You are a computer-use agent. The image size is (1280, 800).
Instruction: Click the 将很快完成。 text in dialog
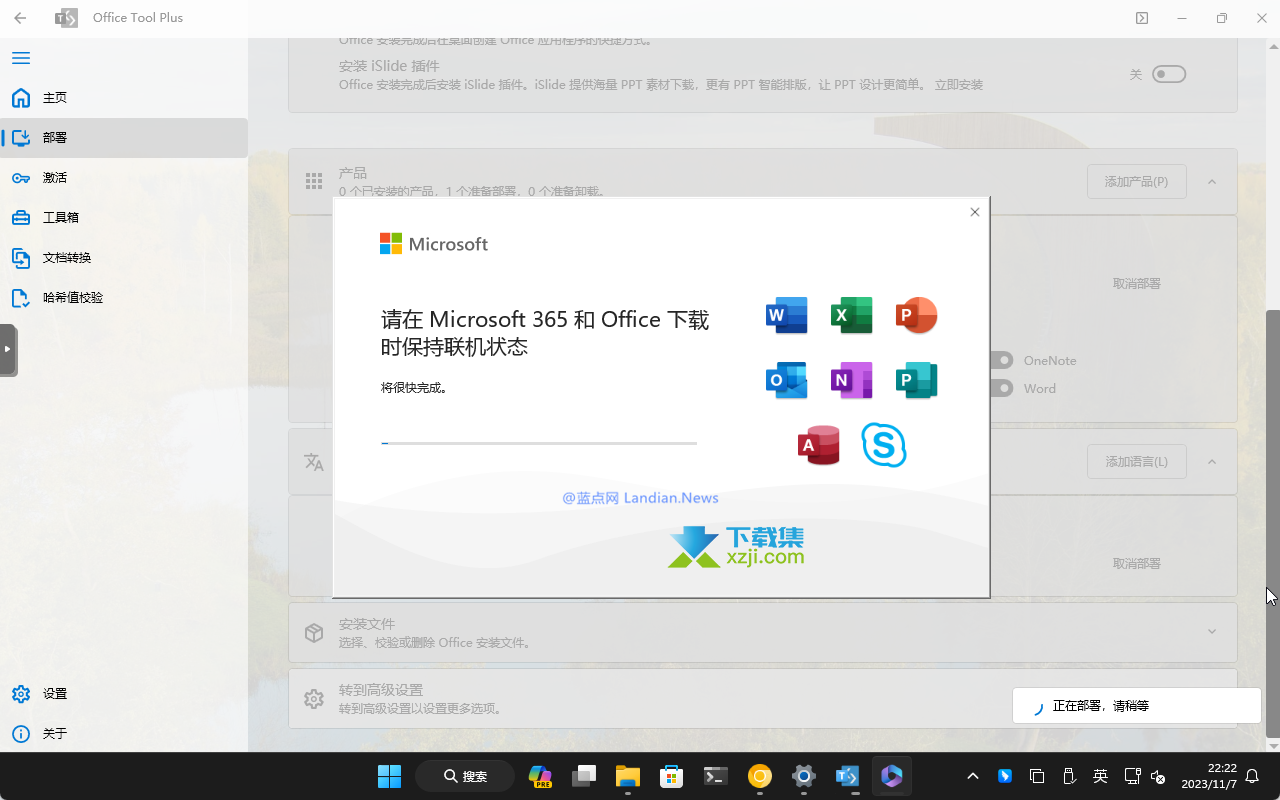[415, 388]
